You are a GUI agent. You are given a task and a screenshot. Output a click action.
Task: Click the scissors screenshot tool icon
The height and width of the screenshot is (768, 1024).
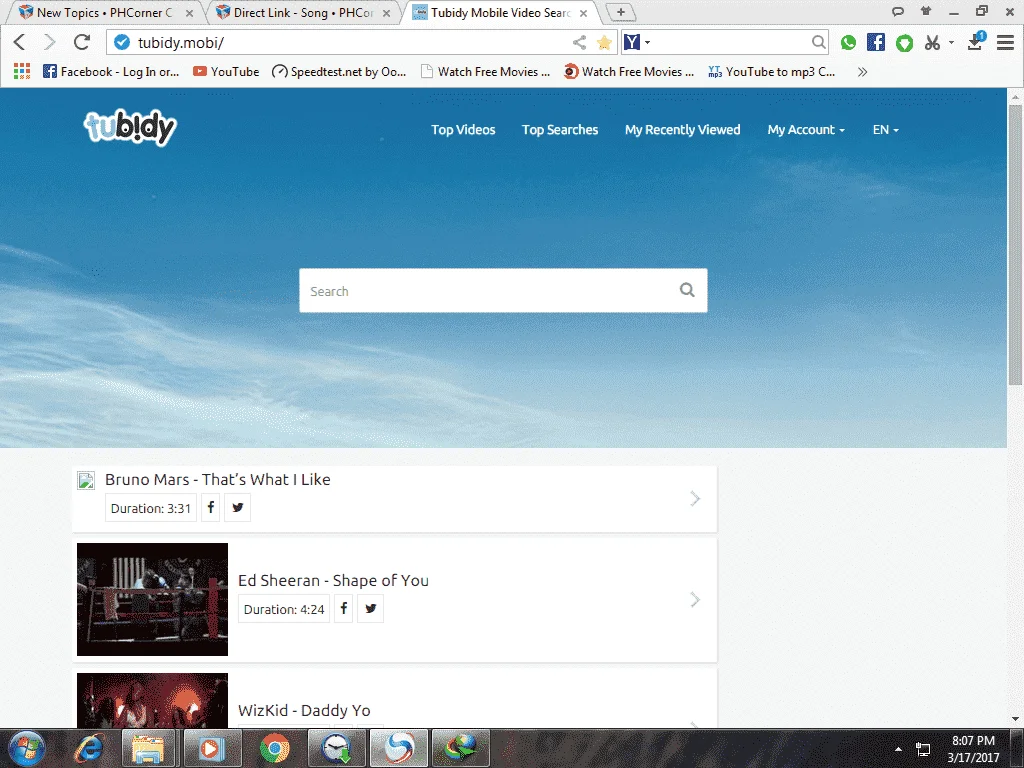pyautogui.click(x=933, y=42)
